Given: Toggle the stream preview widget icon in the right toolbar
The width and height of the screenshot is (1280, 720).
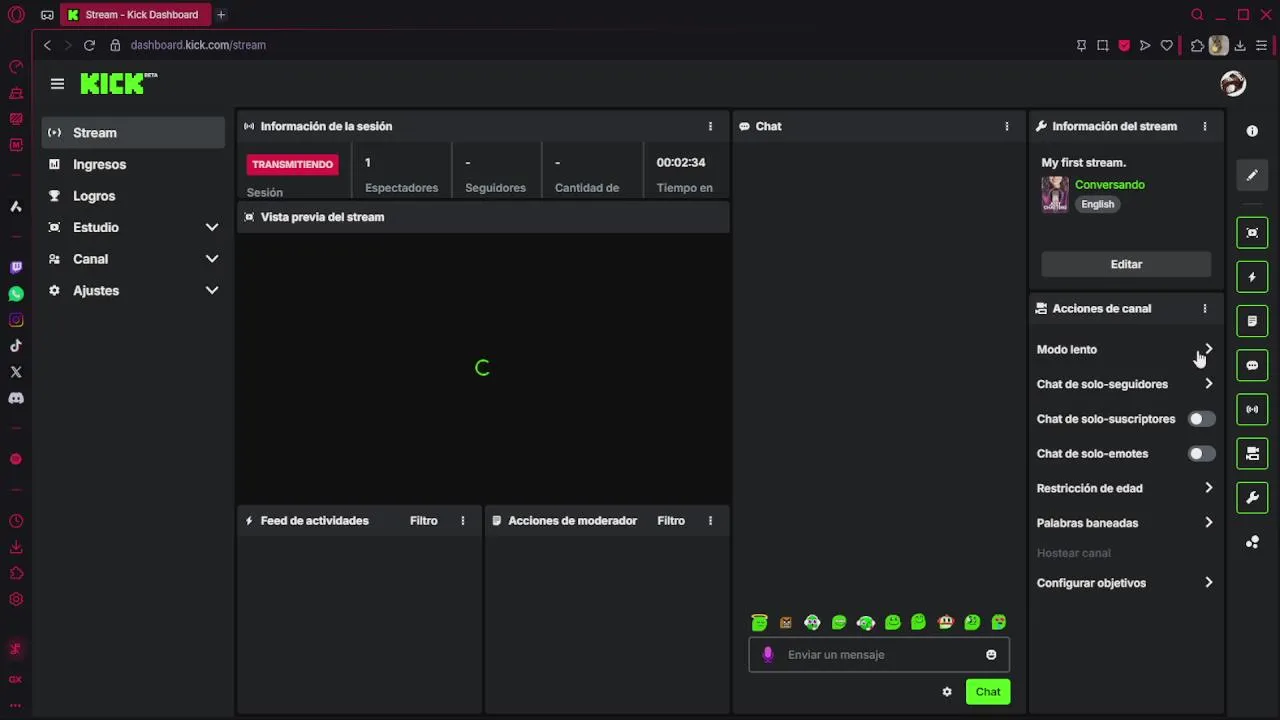Looking at the screenshot, I should tap(1252, 233).
